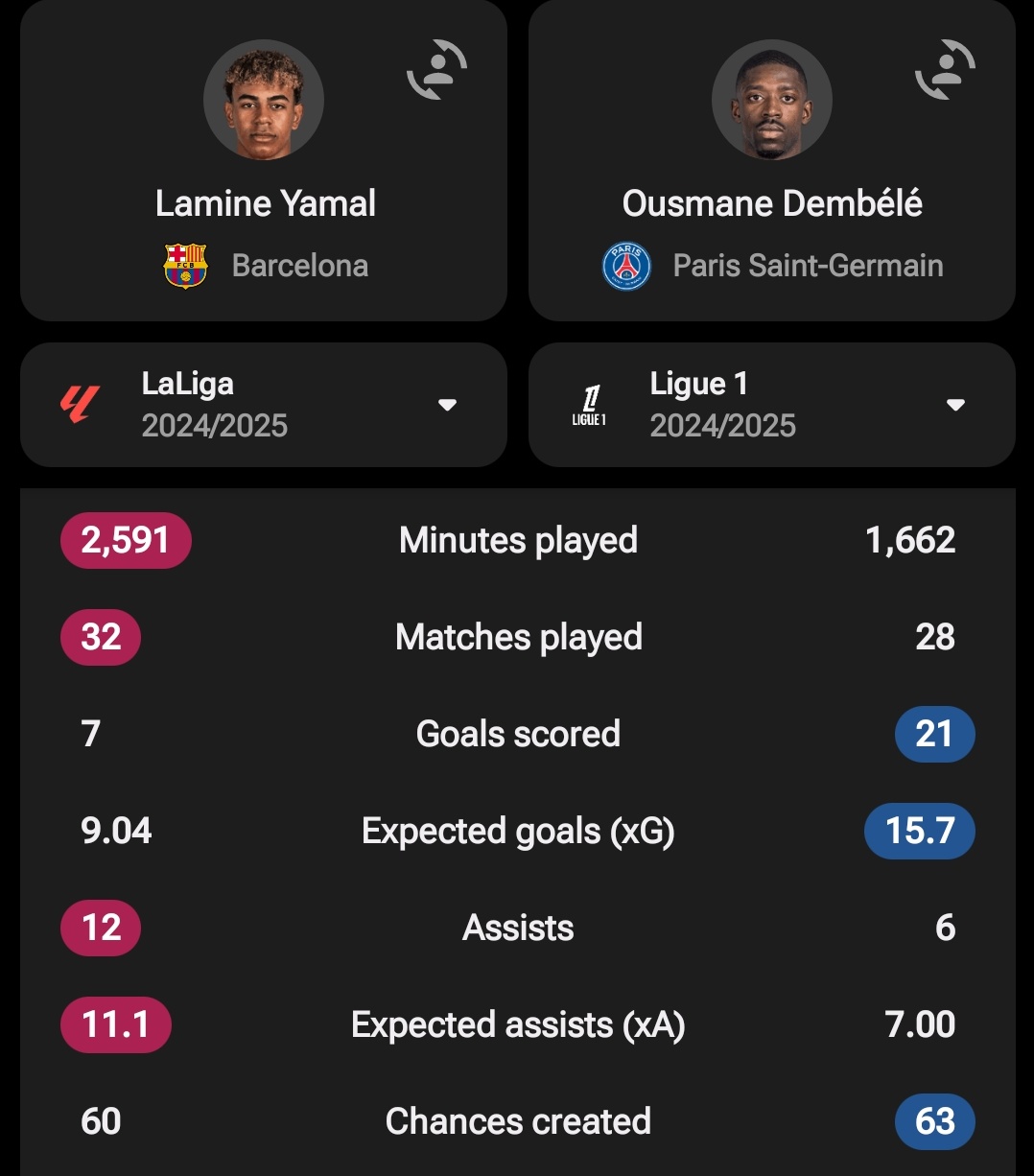Expand the Ligue 1 2024/2025 dropdown arrow
This screenshot has width=1034, height=1176.
[x=955, y=405]
